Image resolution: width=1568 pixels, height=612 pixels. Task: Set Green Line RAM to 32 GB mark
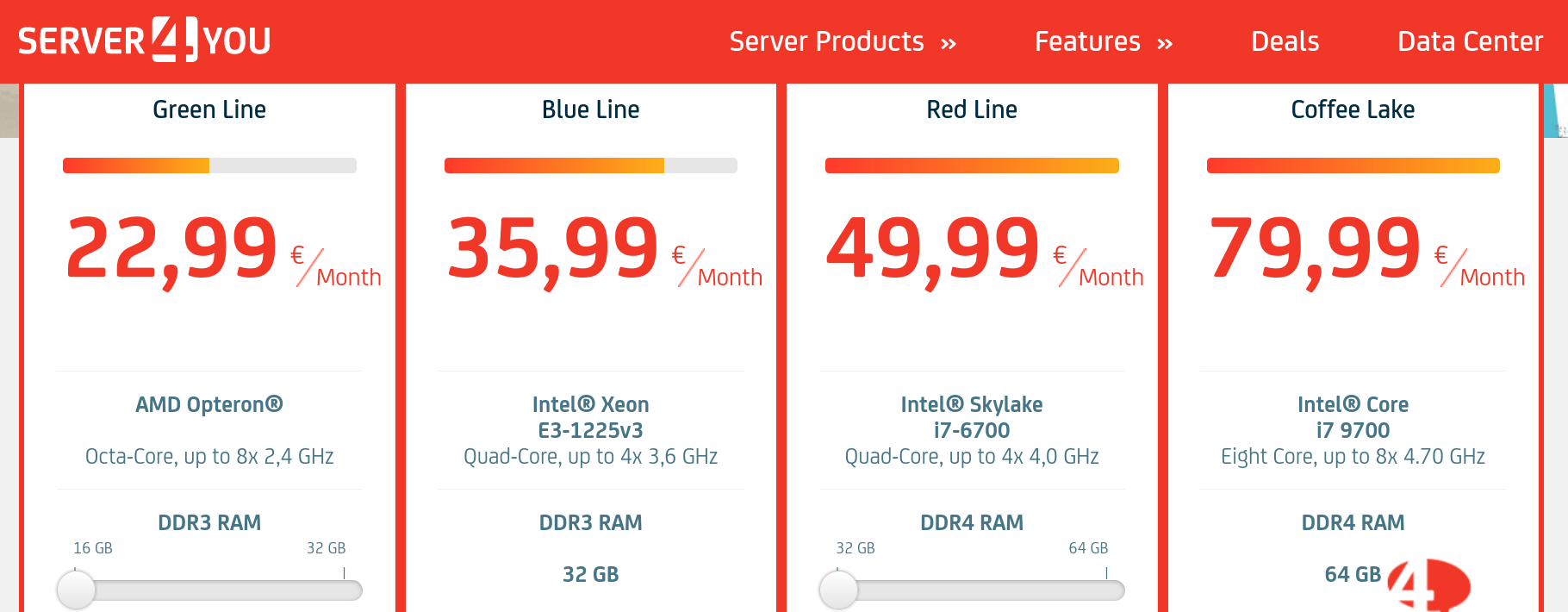pos(344,590)
